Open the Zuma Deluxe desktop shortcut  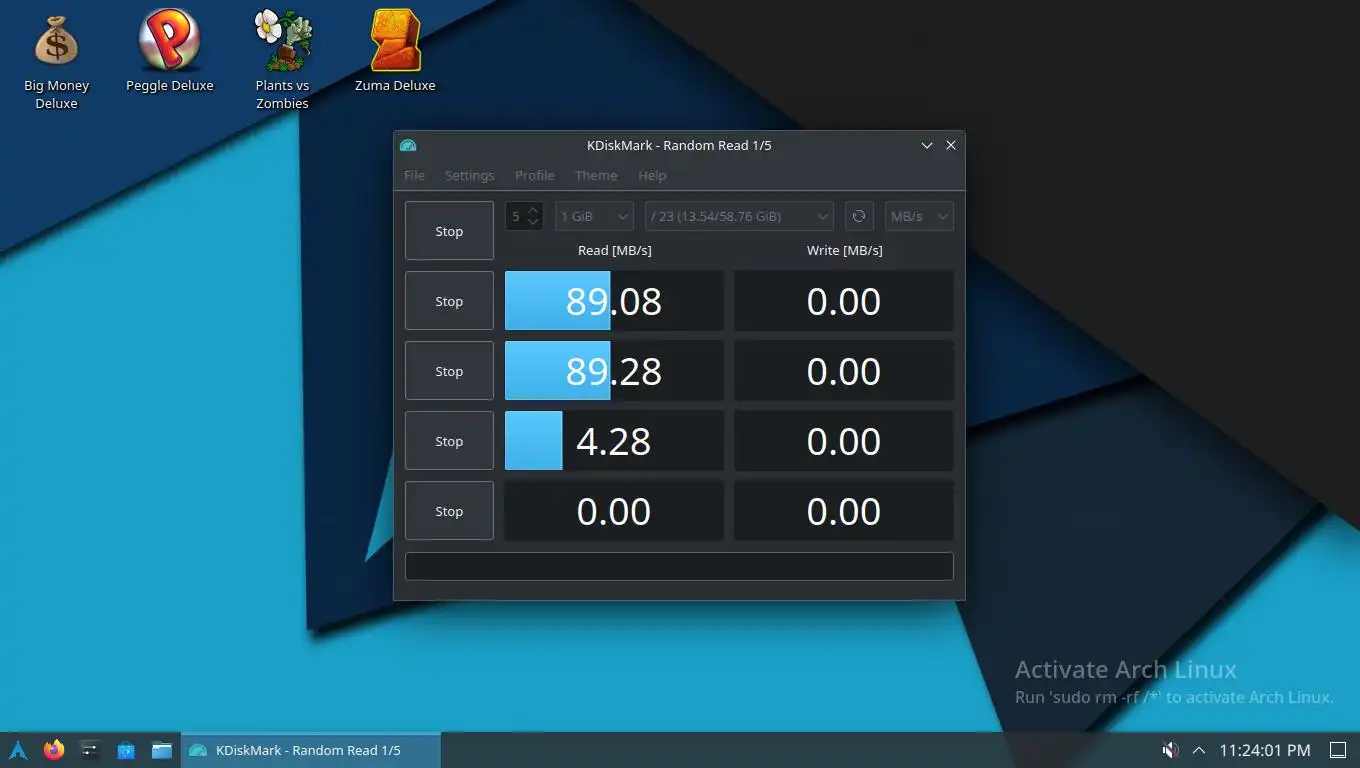pos(395,52)
